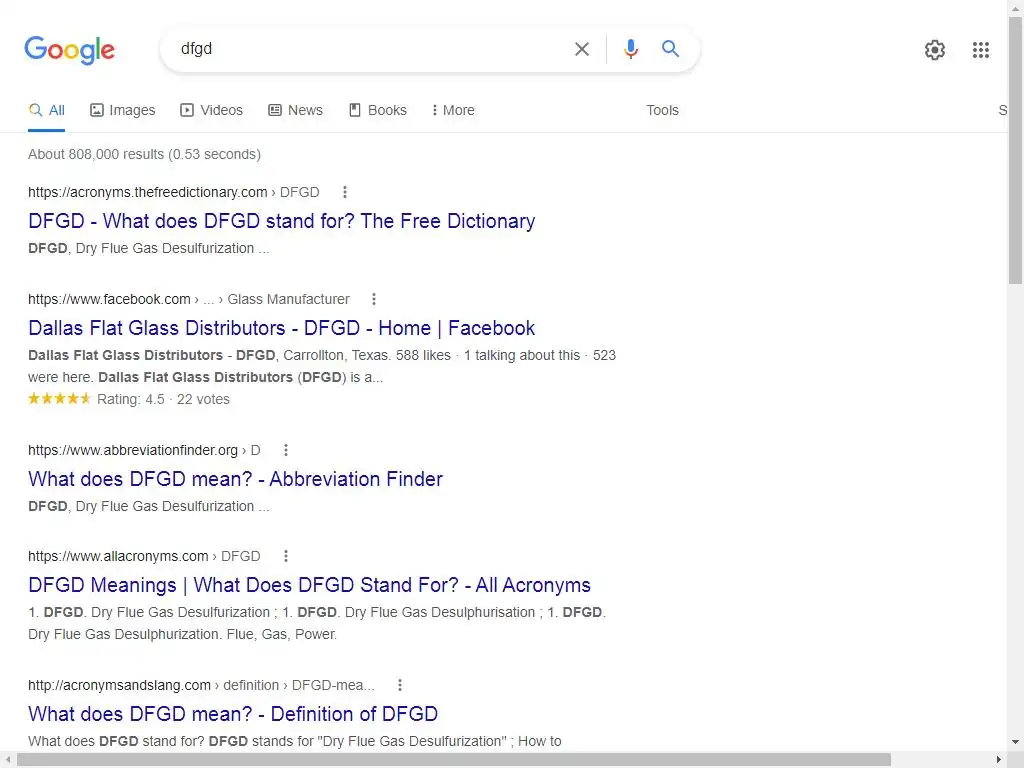Switch to Videos tab
Viewport: 1024px width, 768px height.
212,110
